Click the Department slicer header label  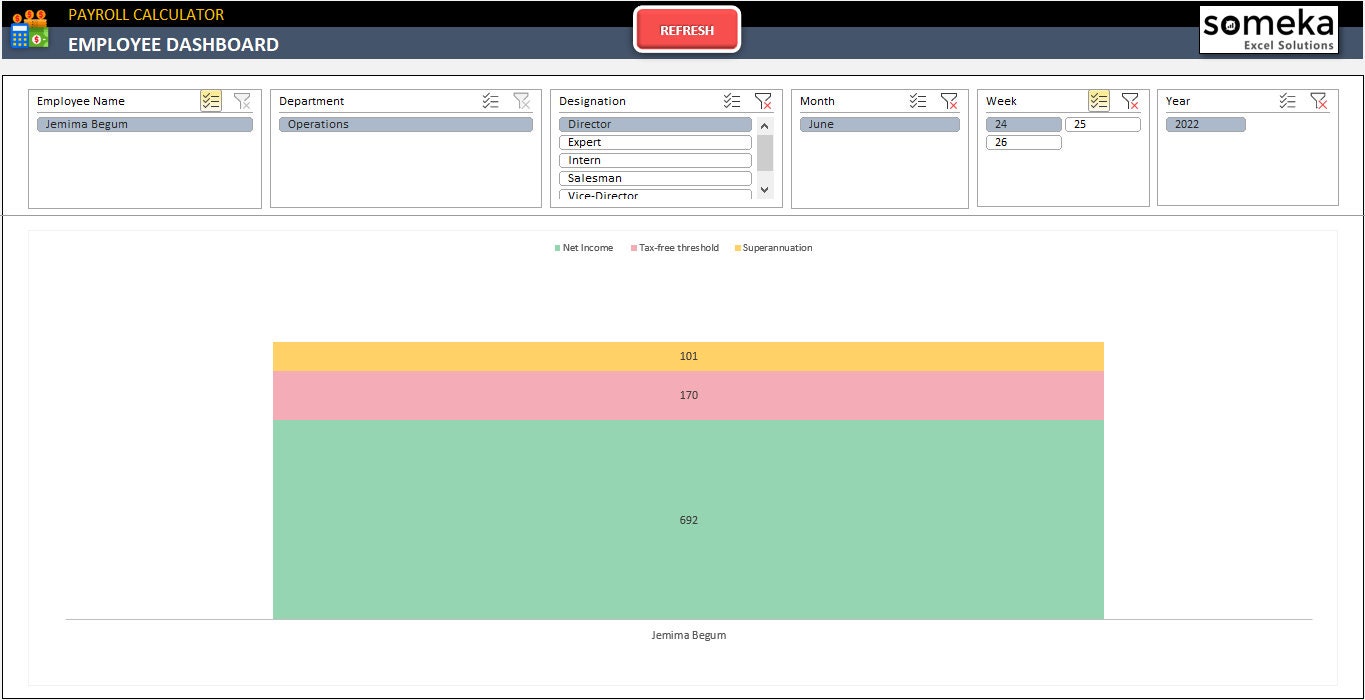[311, 101]
